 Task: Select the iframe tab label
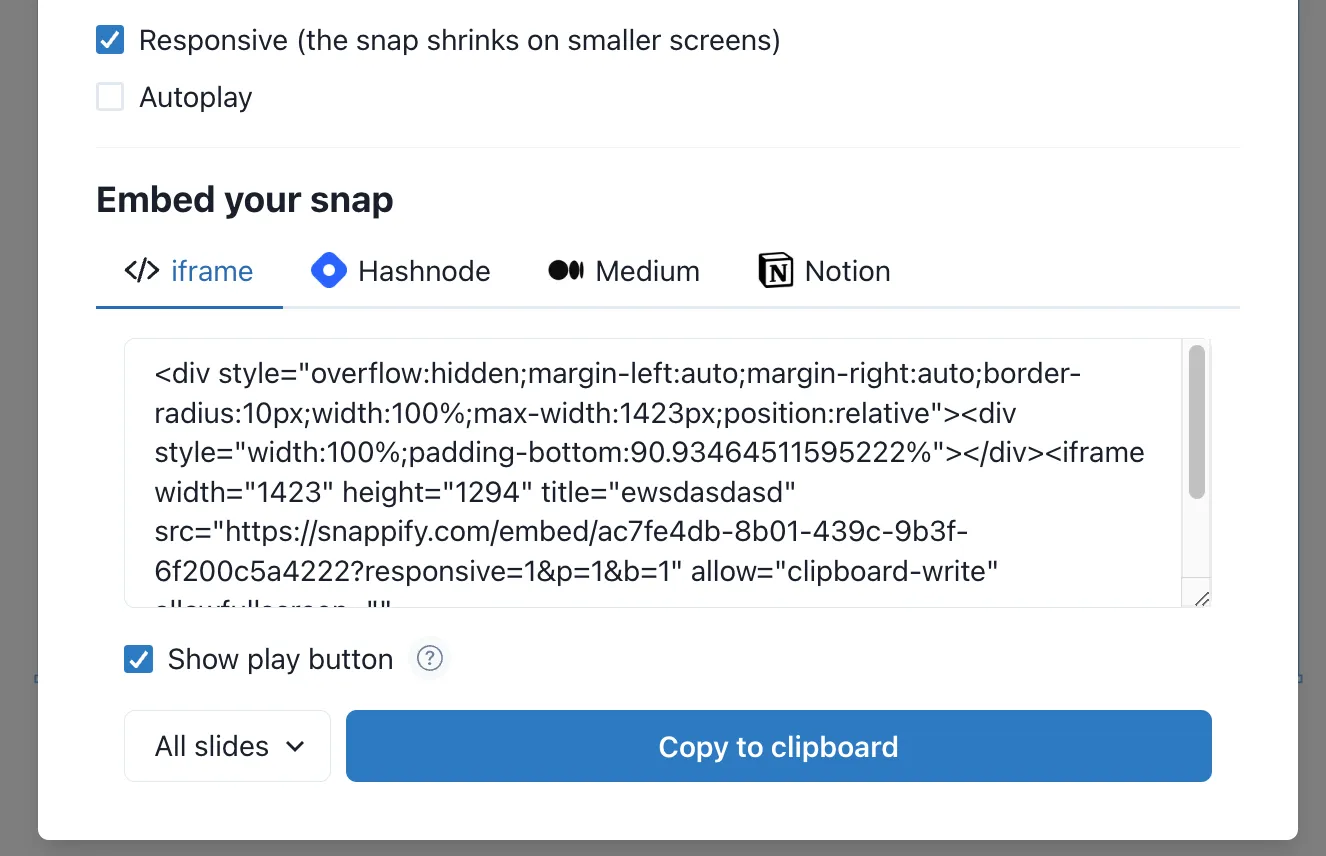212,271
